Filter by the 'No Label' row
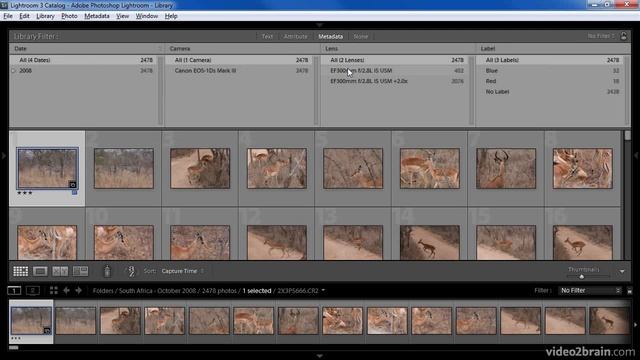640x360 pixels. point(550,92)
